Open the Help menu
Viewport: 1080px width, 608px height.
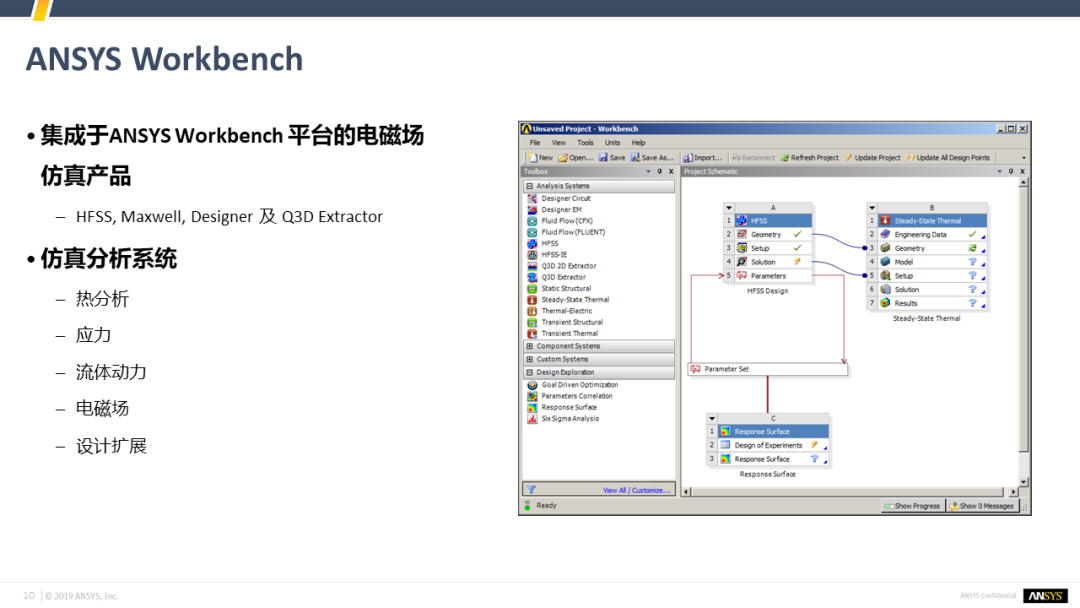pyautogui.click(x=638, y=143)
